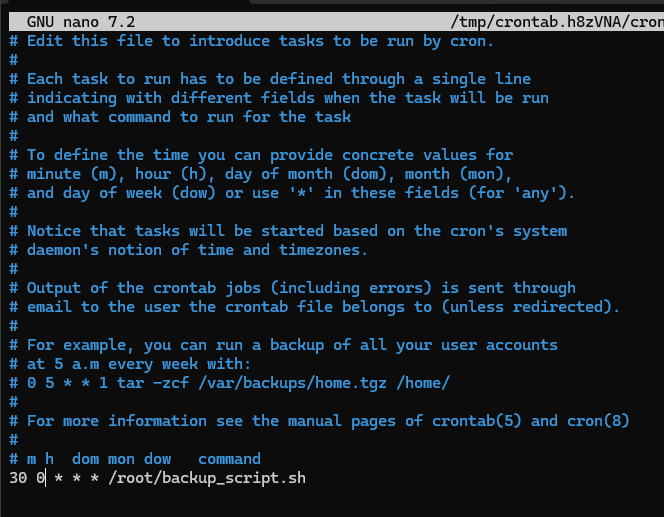Screen dimensions: 664x517
Task: Click 'cron(8)' at end of manual line
Action: coord(598,421)
